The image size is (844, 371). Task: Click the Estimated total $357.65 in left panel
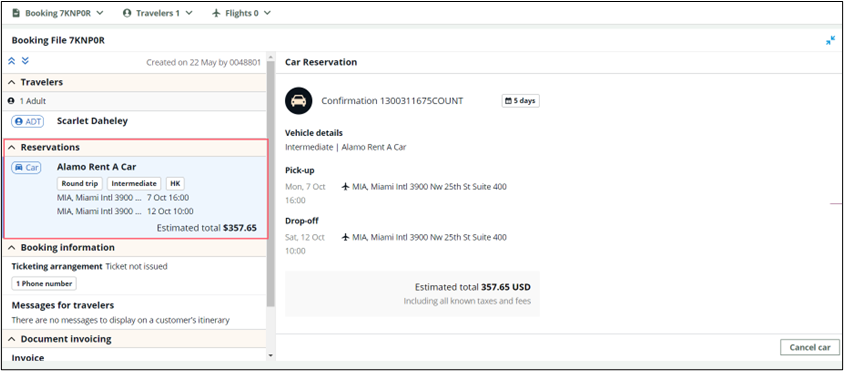(207, 228)
